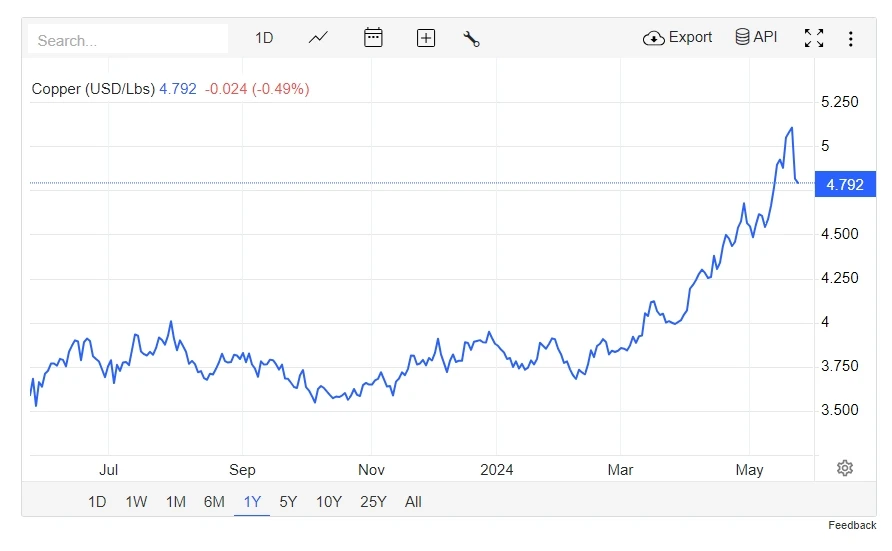Viewport: 892px width, 551px height.
Task: Click the Nov x-axis label
Action: [371, 470]
